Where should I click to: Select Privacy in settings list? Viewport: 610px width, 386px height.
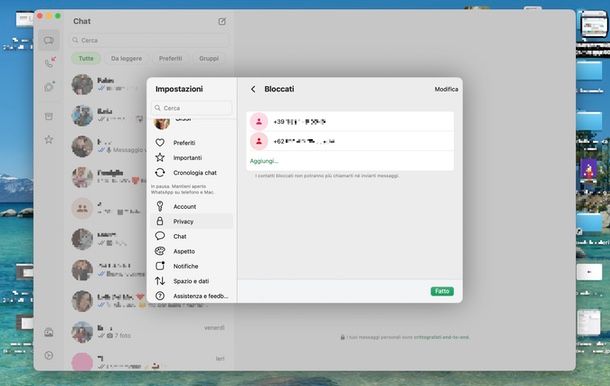192,221
